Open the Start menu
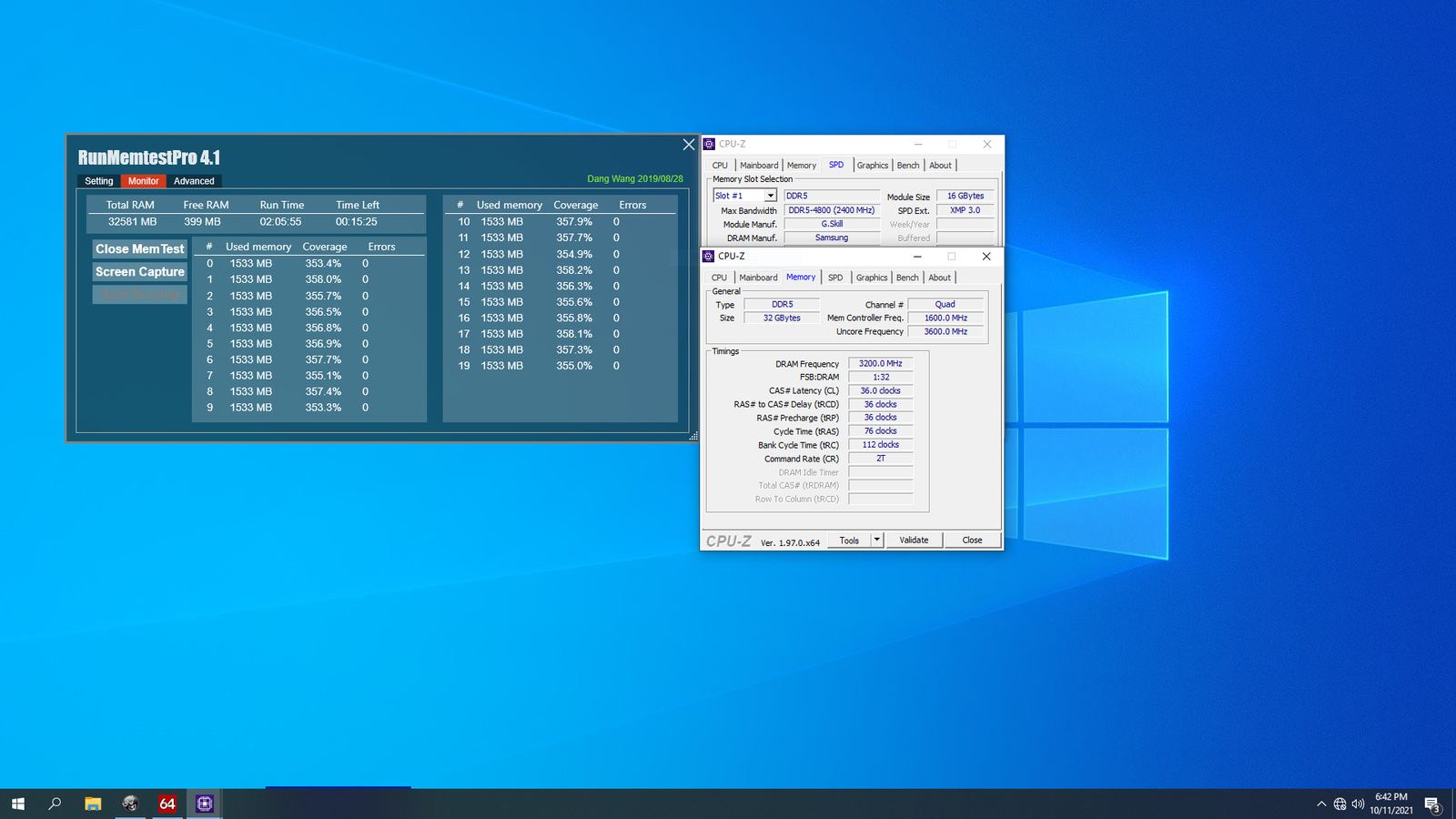Viewport: 1456px width, 819px height. point(18,804)
